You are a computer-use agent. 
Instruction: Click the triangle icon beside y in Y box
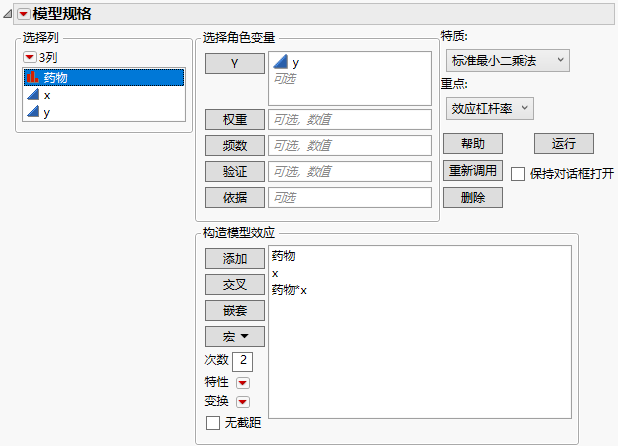(x=280, y=62)
